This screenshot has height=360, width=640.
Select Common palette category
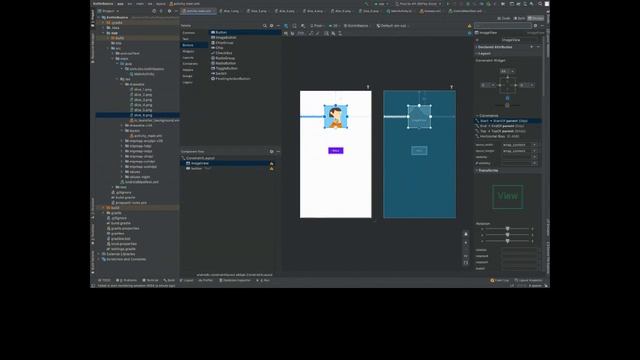point(189,33)
